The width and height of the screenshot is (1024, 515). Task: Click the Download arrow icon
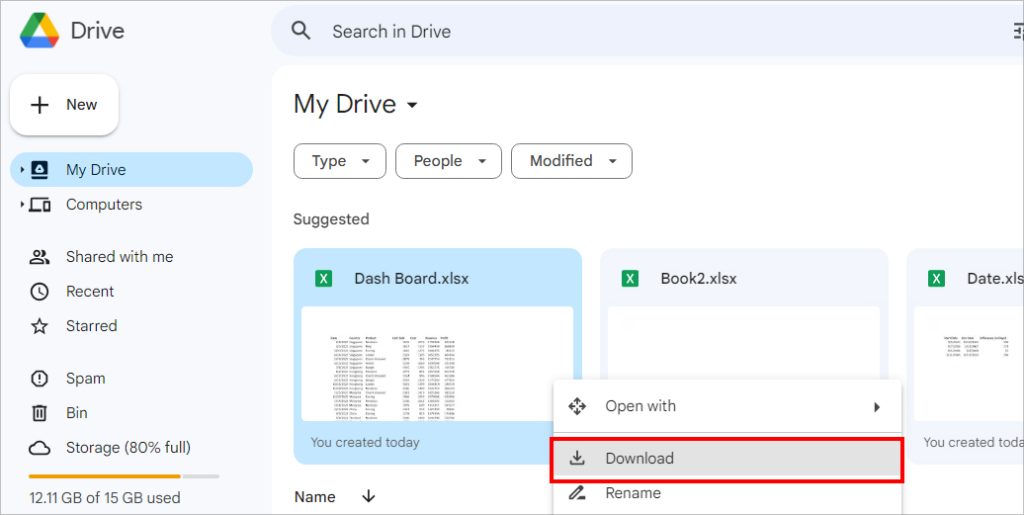tap(577, 459)
